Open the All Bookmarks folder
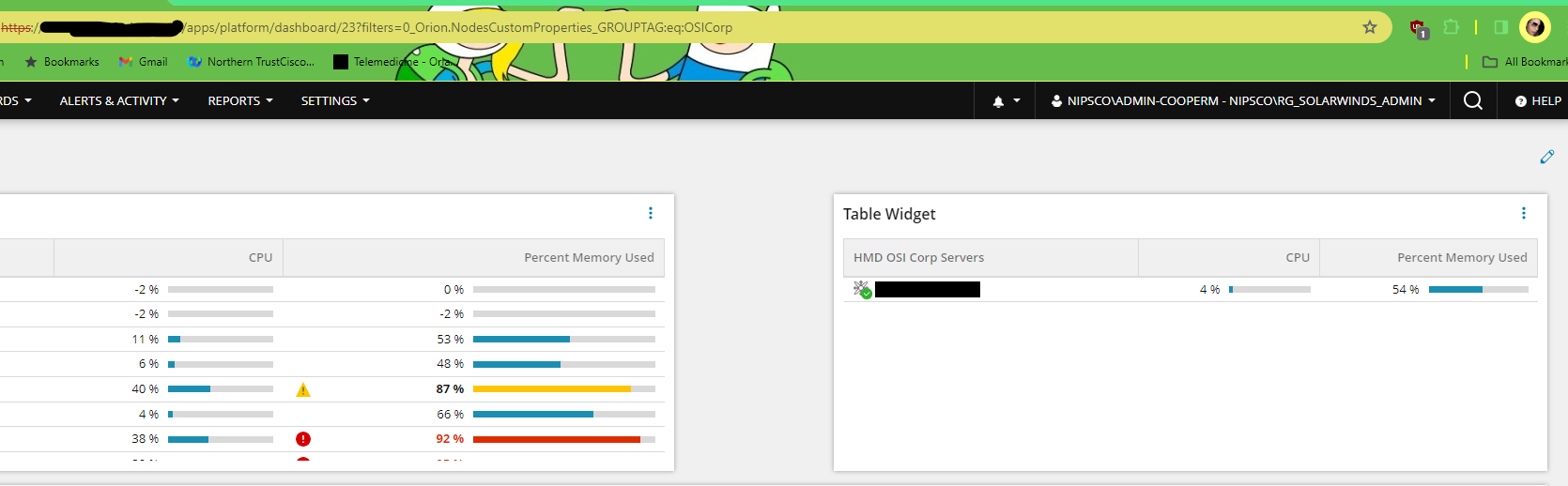1568x486 pixels. coord(1525,62)
